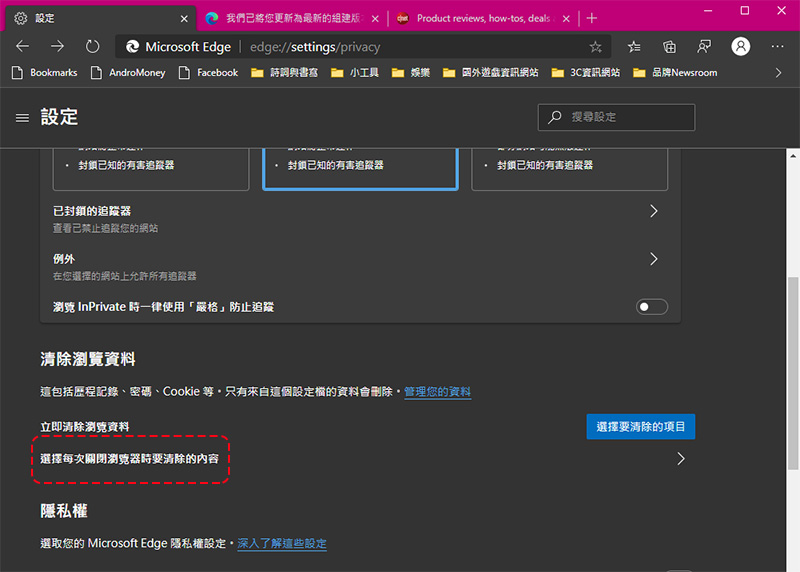
Task: Expand the 例外 exceptions section
Action: pyautogui.click(x=653, y=259)
